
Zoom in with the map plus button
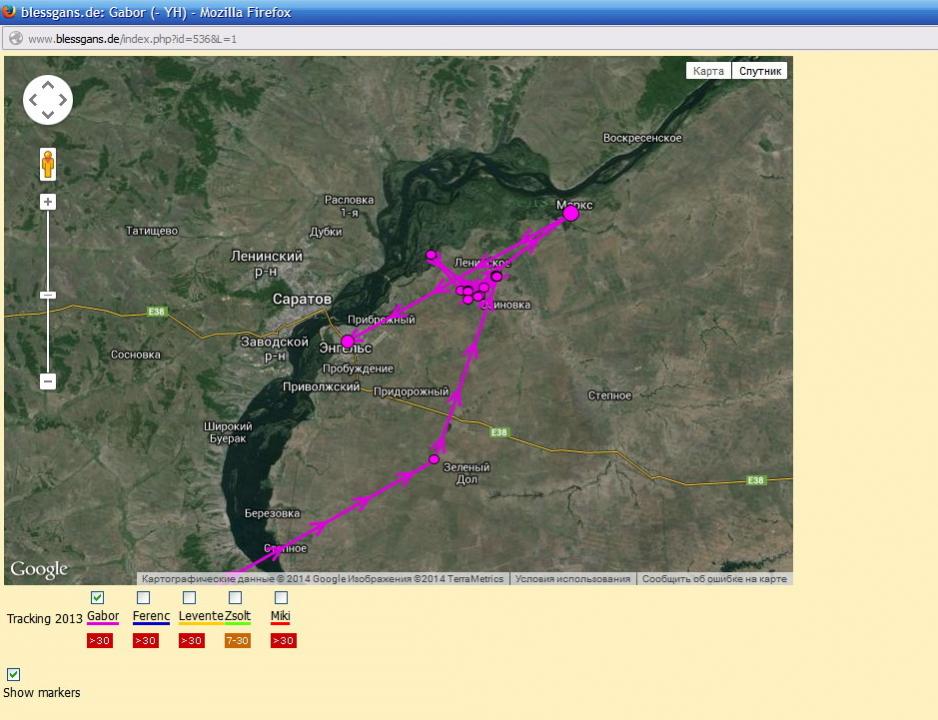[x=48, y=202]
